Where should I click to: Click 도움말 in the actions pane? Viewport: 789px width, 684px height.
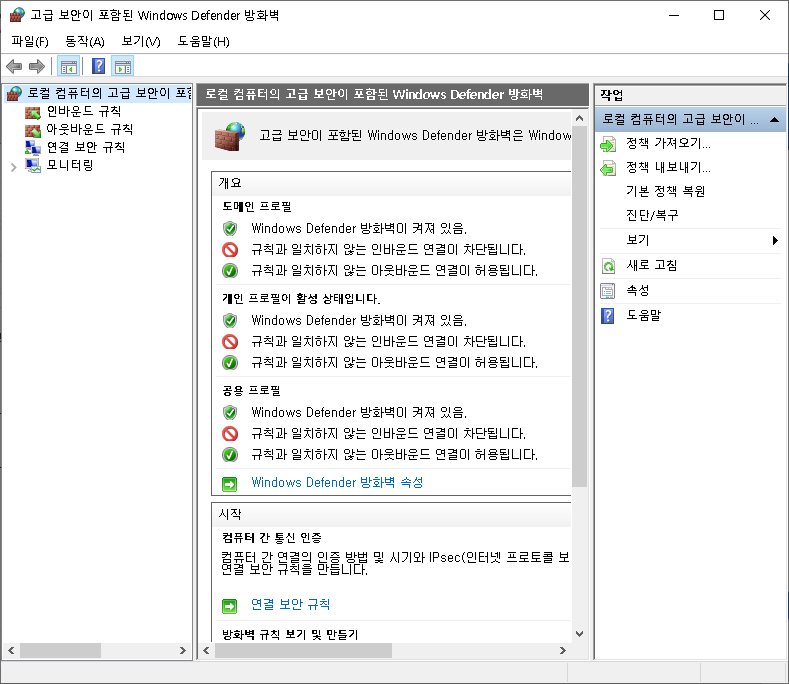tap(644, 316)
